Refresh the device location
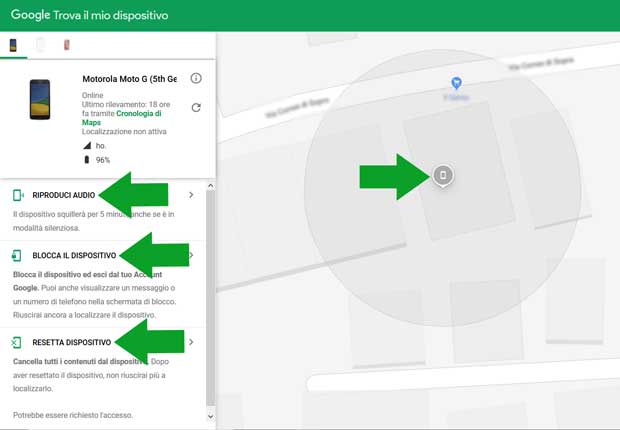 [196, 108]
